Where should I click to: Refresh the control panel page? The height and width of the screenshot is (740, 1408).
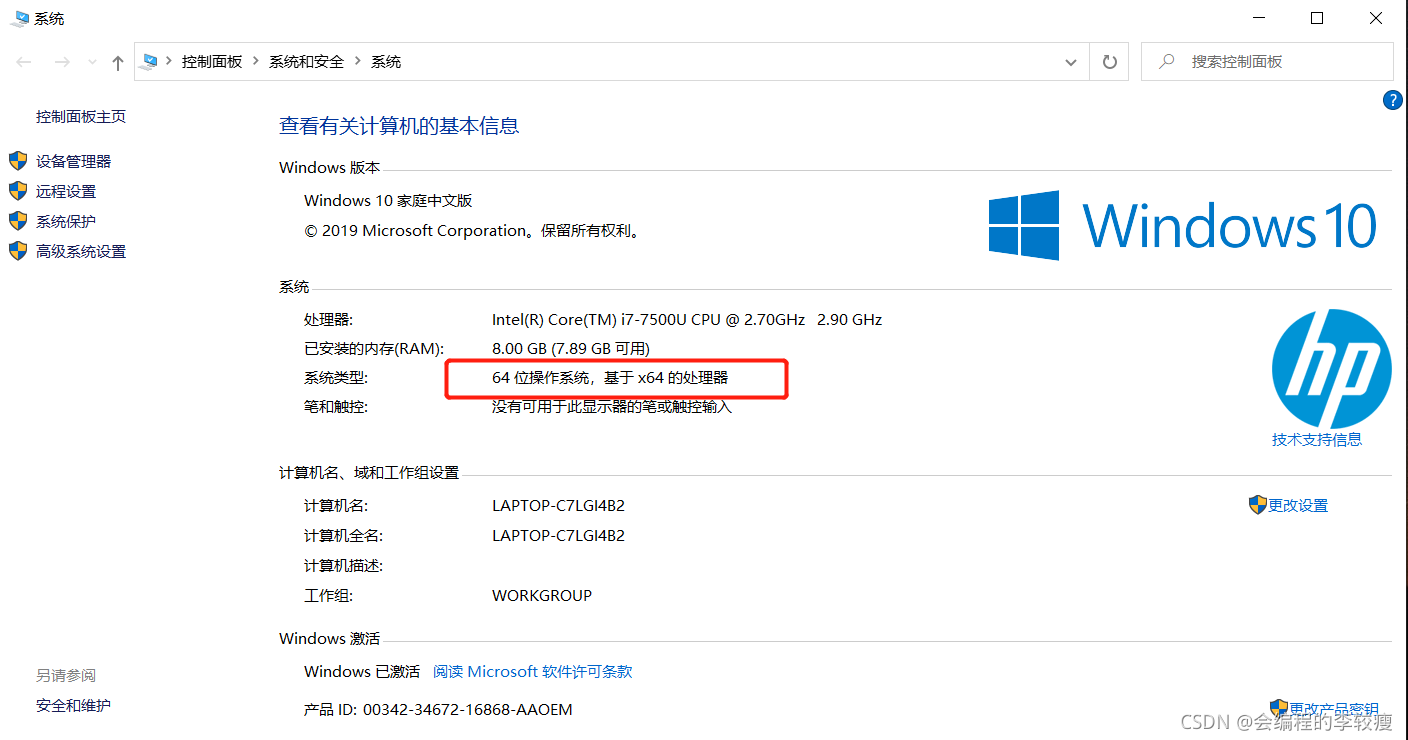pos(1109,62)
